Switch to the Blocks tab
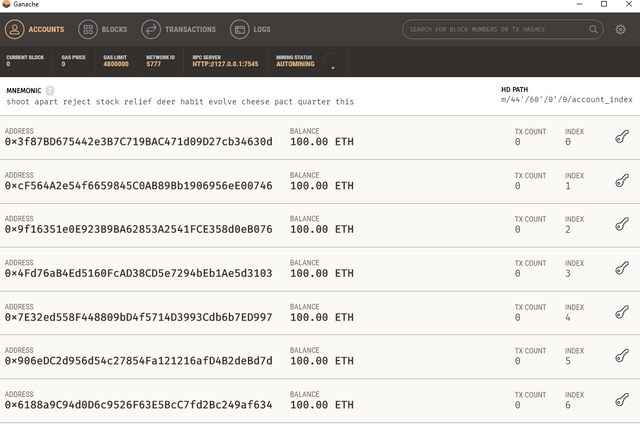The width and height of the screenshot is (640, 424). coord(103,29)
